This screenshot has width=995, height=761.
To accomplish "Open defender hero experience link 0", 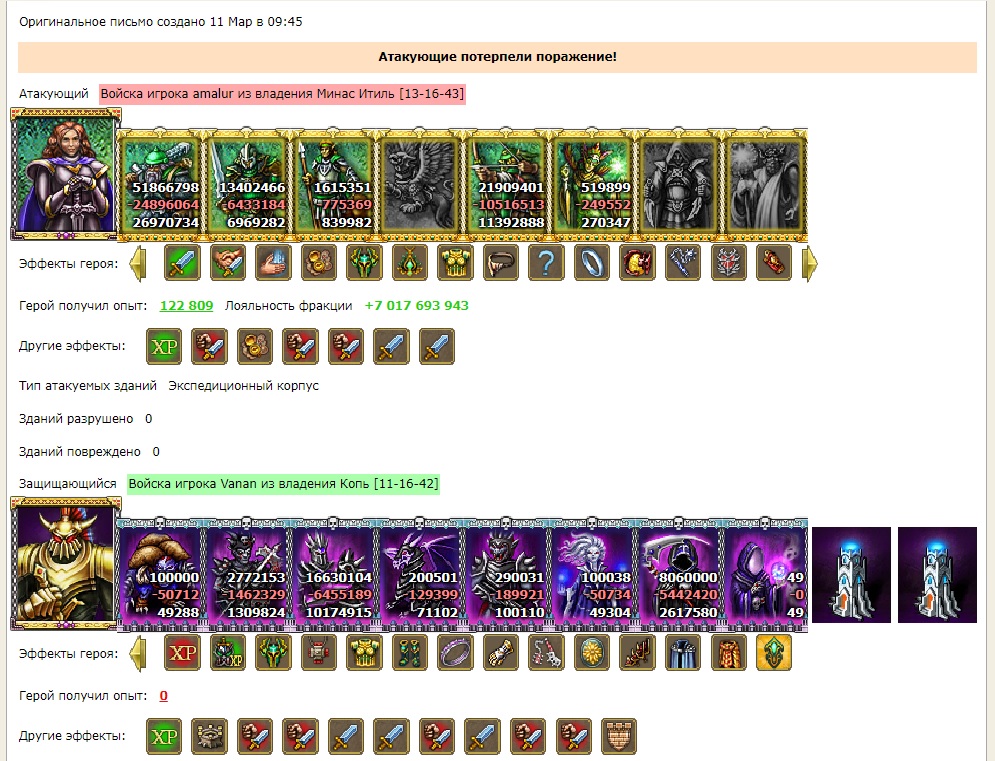I will pyautogui.click(x=163, y=696).
